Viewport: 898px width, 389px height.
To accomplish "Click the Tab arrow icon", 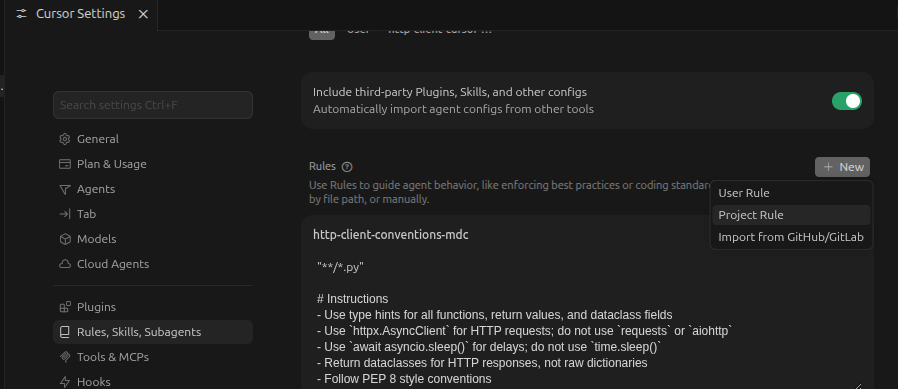I will point(65,214).
